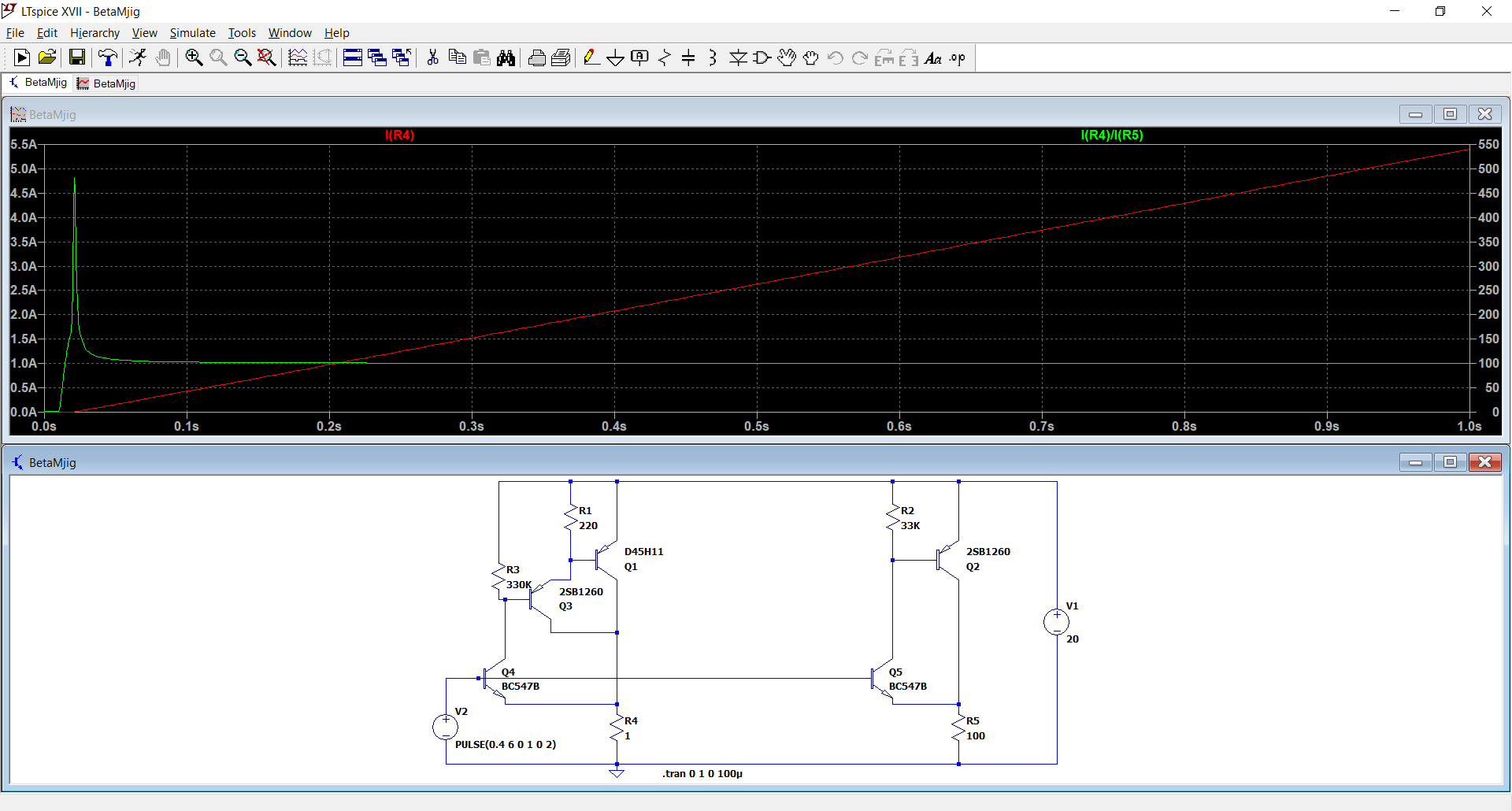This screenshot has height=811, width=1512.
Task: Select the Pan magnifier tool
Action: [218, 57]
